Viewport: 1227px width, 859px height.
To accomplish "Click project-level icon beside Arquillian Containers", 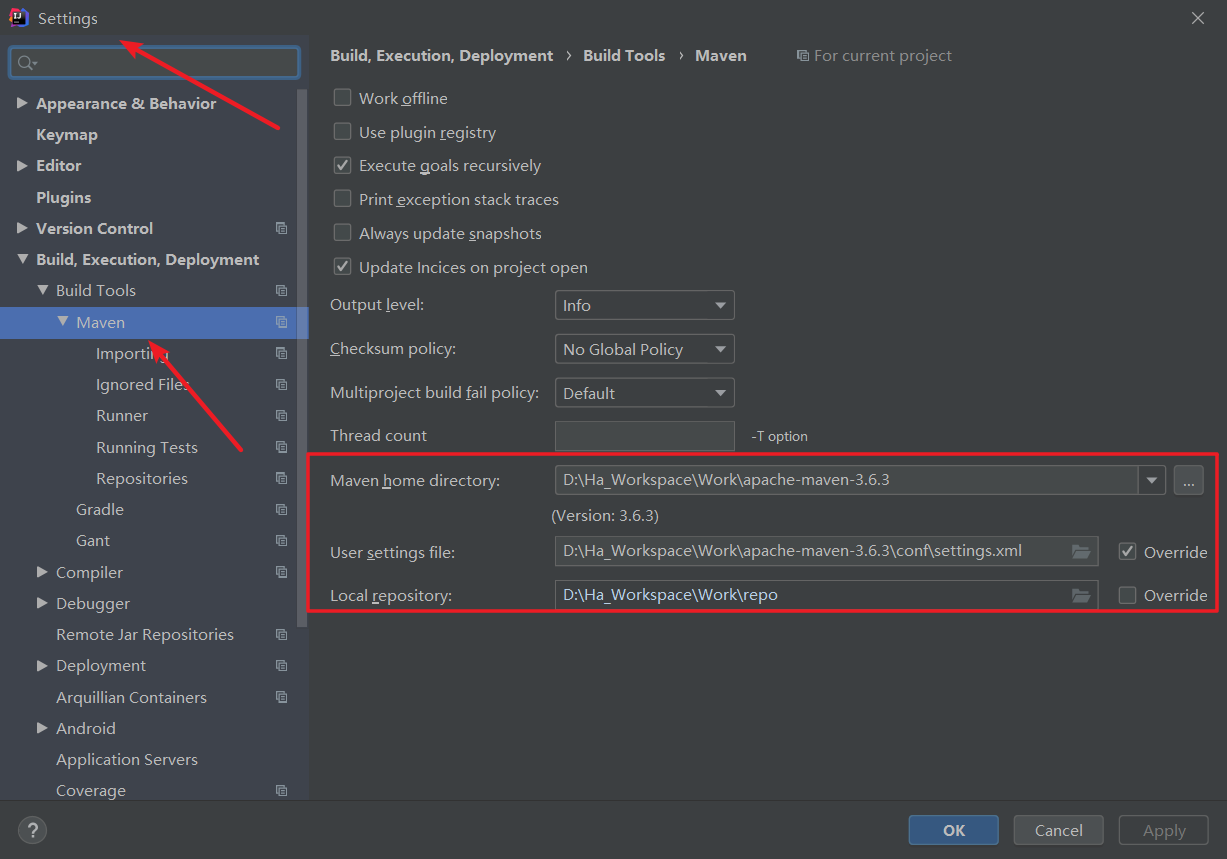I will (281, 697).
